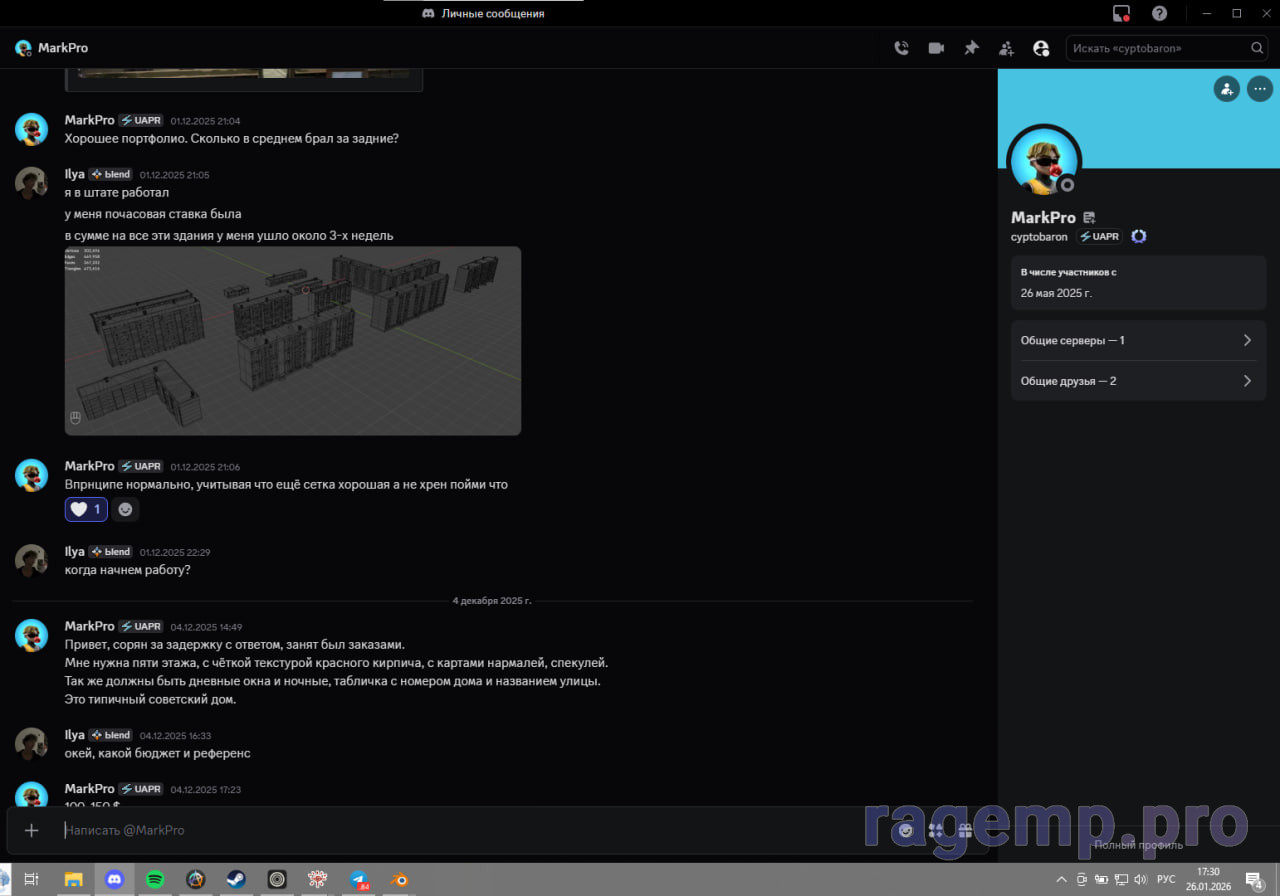This screenshot has height=896, width=1280.
Task: Start a video call
Action: (x=936, y=48)
